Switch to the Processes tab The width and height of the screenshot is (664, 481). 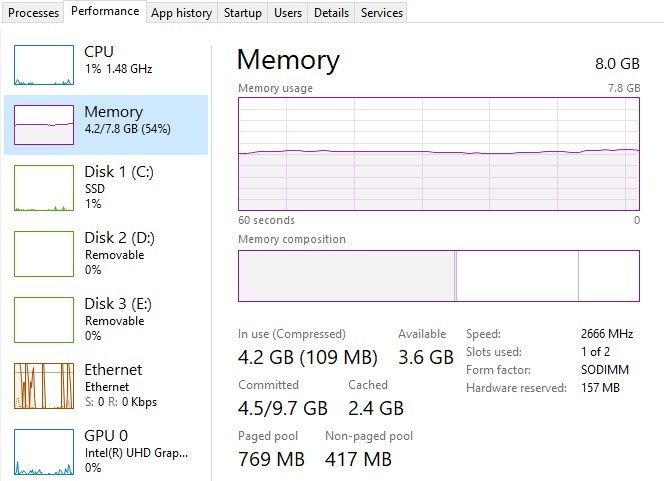(x=33, y=13)
